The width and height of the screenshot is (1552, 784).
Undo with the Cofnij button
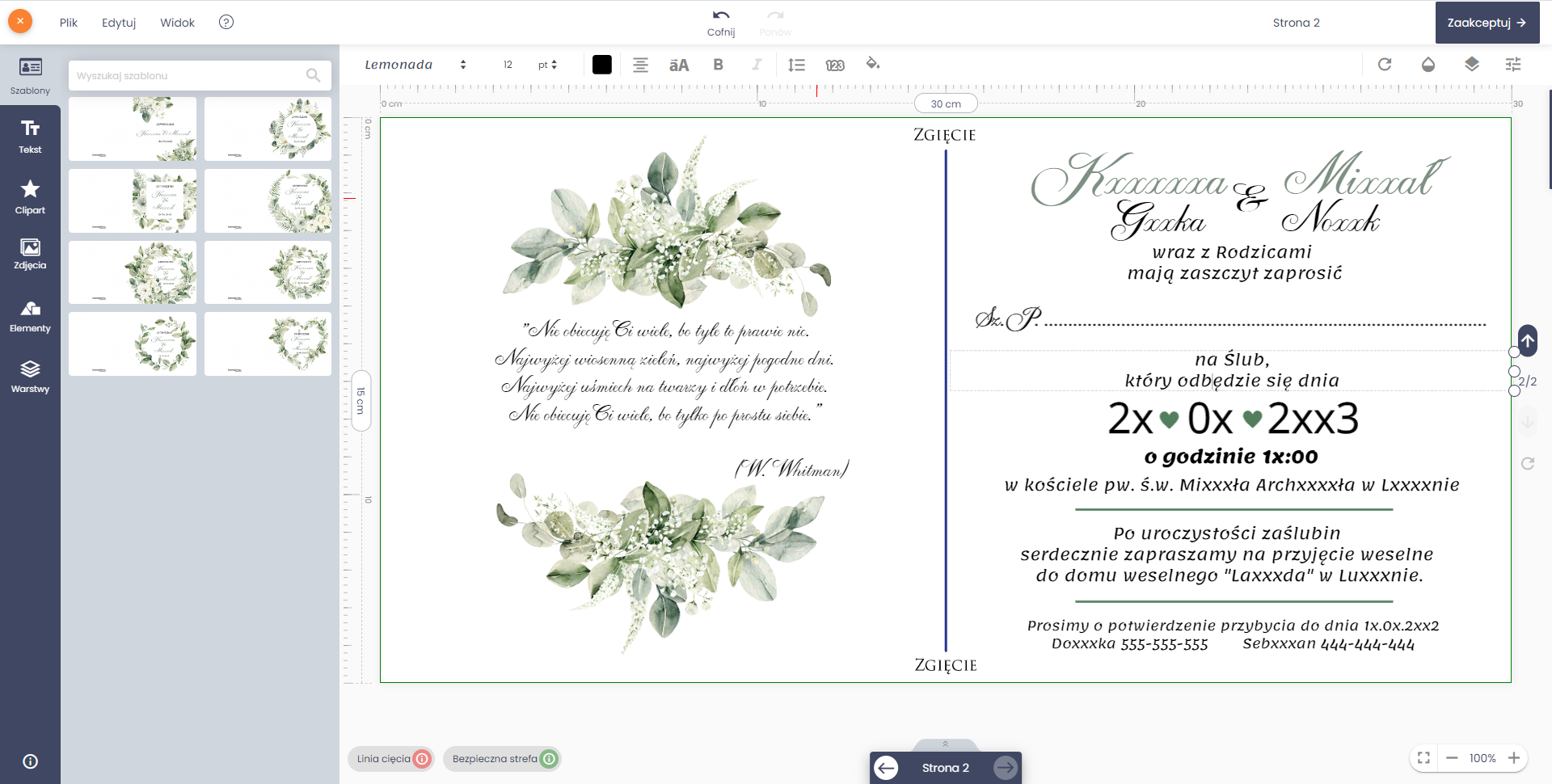(x=721, y=23)
